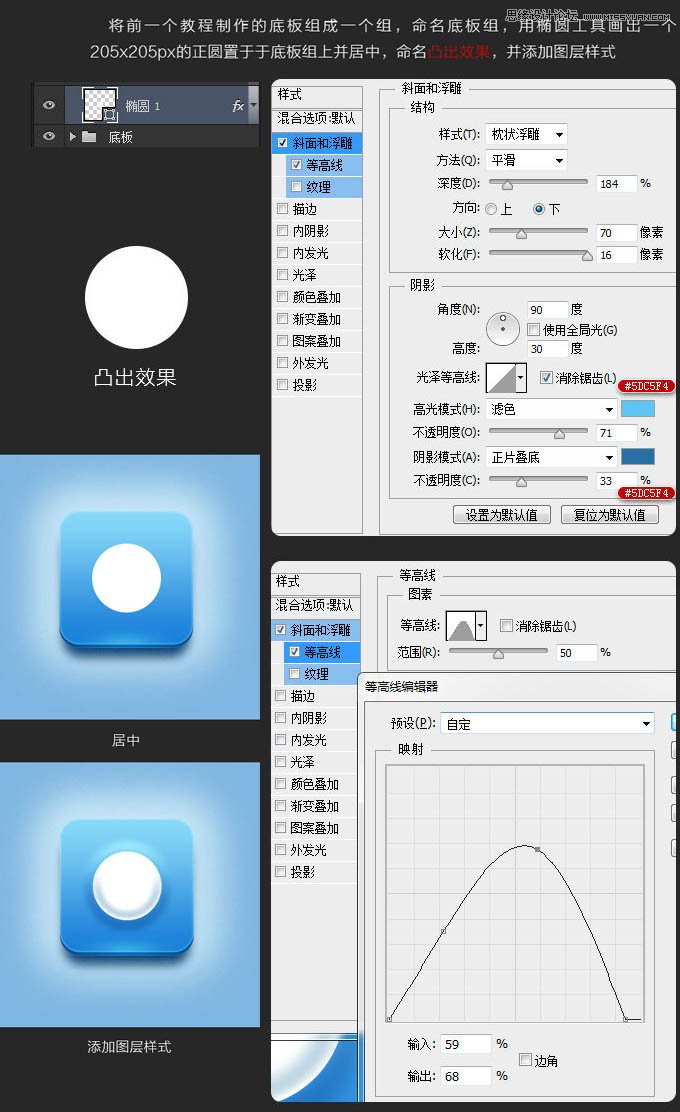This screenshot has width=680, height=1112.
Task: Enable 描边 in Contour settings dialog
Action: (280, 696)
